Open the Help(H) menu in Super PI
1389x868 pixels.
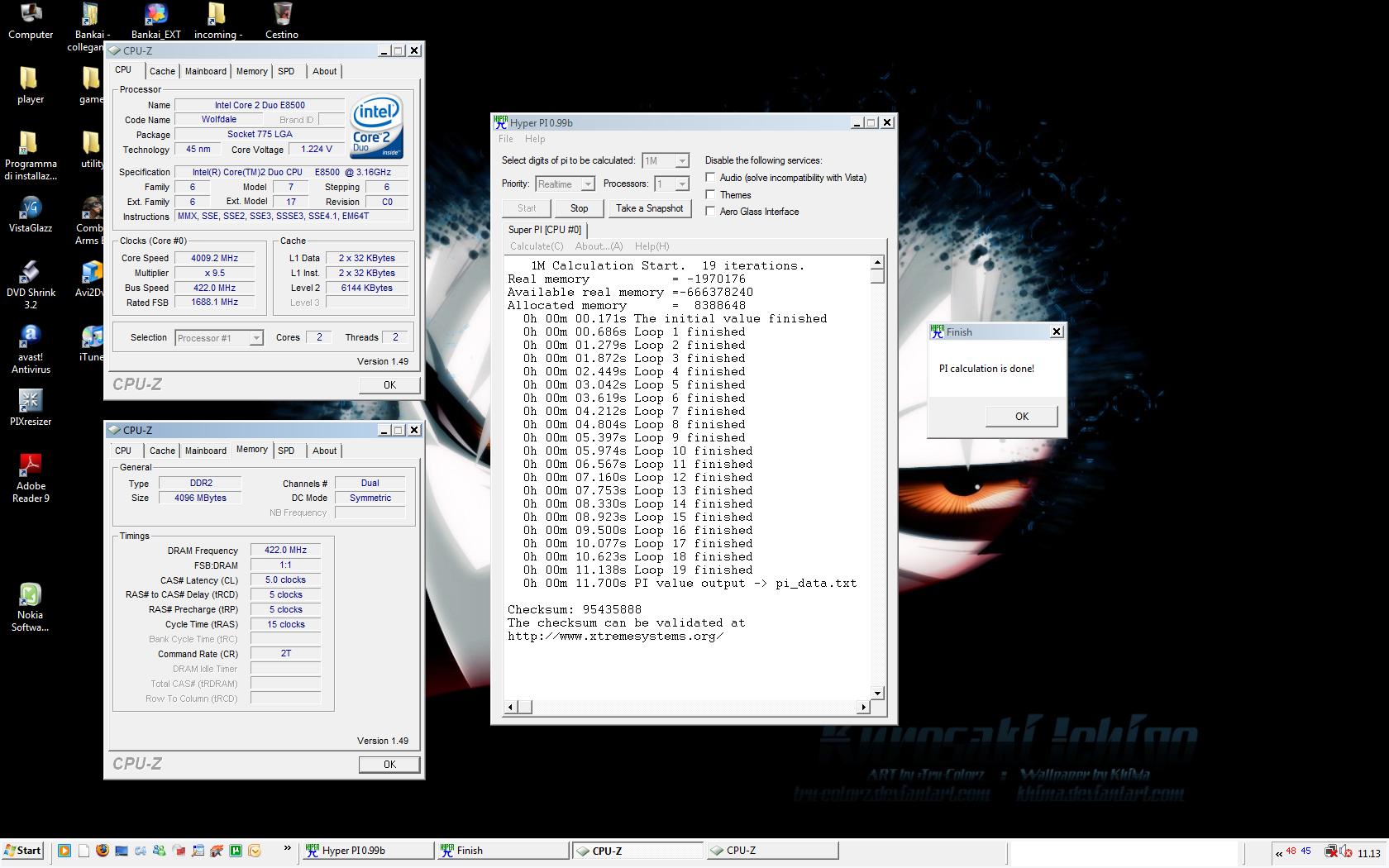tap(652, 246)
